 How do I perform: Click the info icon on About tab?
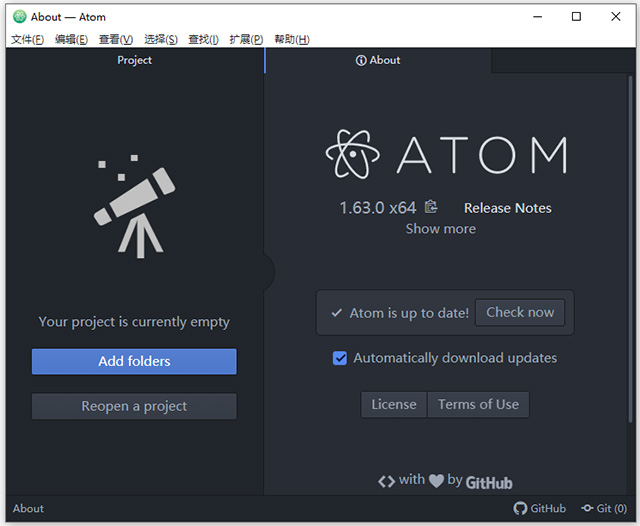click(x=361, y=60)
